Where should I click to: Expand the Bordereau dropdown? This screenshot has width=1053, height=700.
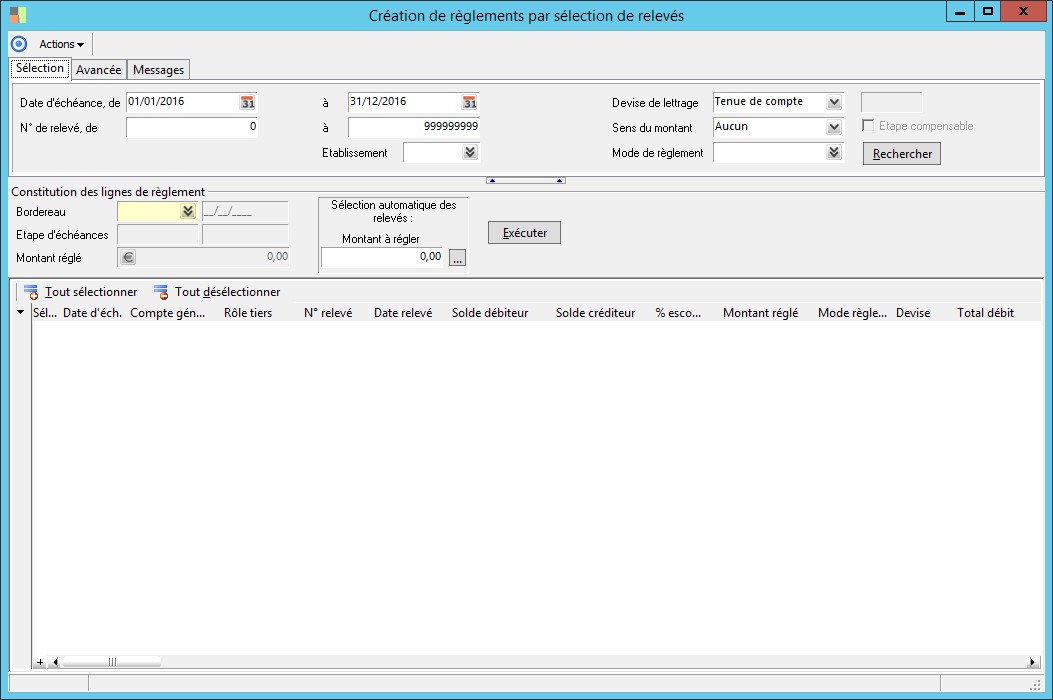(x=188, y=212)
